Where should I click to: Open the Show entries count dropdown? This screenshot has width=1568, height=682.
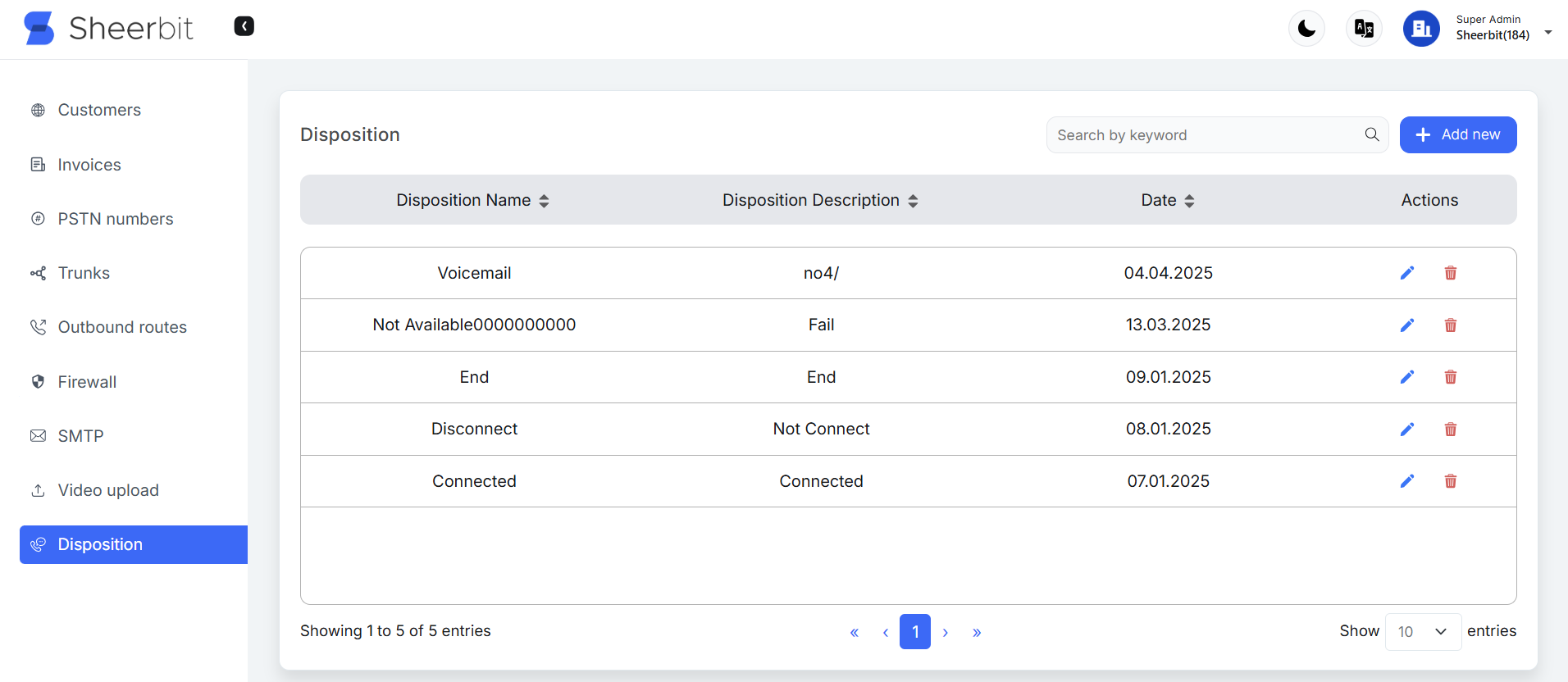click(x=1422, y=631)
